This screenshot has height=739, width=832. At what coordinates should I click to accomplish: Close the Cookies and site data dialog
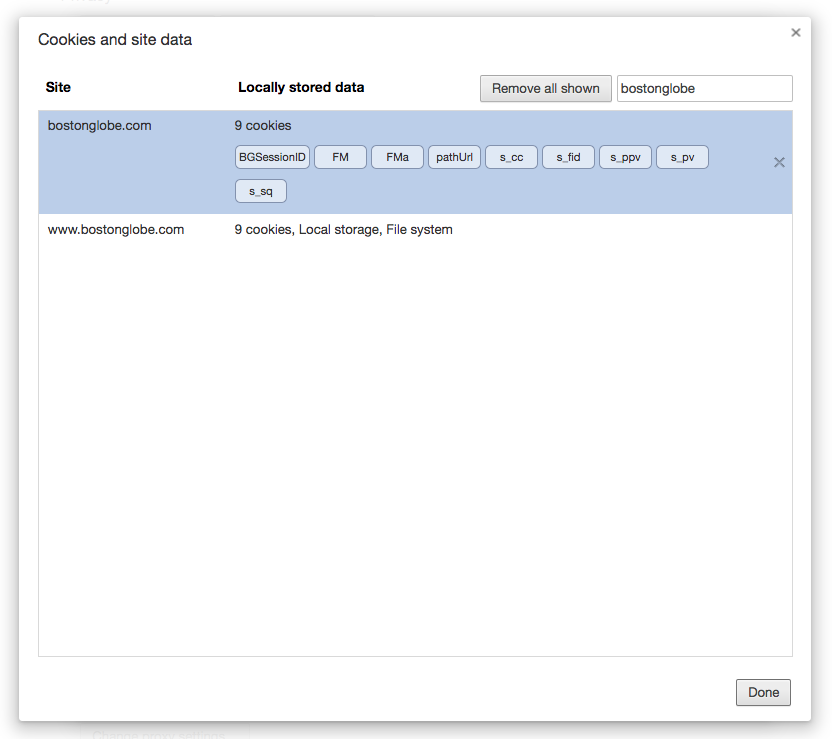coord(795,33)
